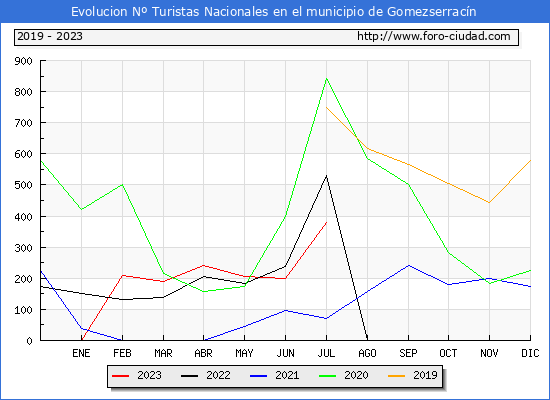Screen dimensions: 550x400
Task: Click the orange 2019 line start at JUL
Action: click(x=327, y=107)
